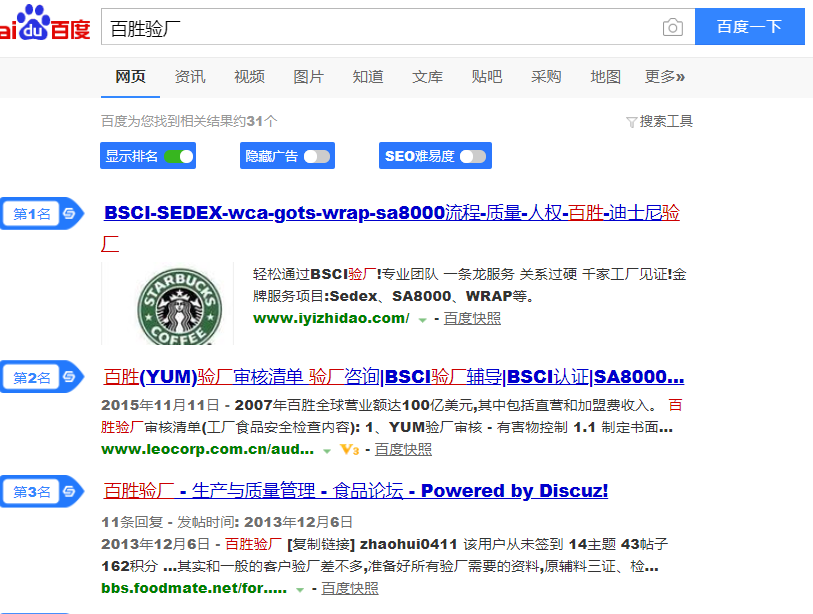The height and width of the screenshot is (614, 813).
Task: Switch to the 视频 tab
Action: tap(249, 77)
